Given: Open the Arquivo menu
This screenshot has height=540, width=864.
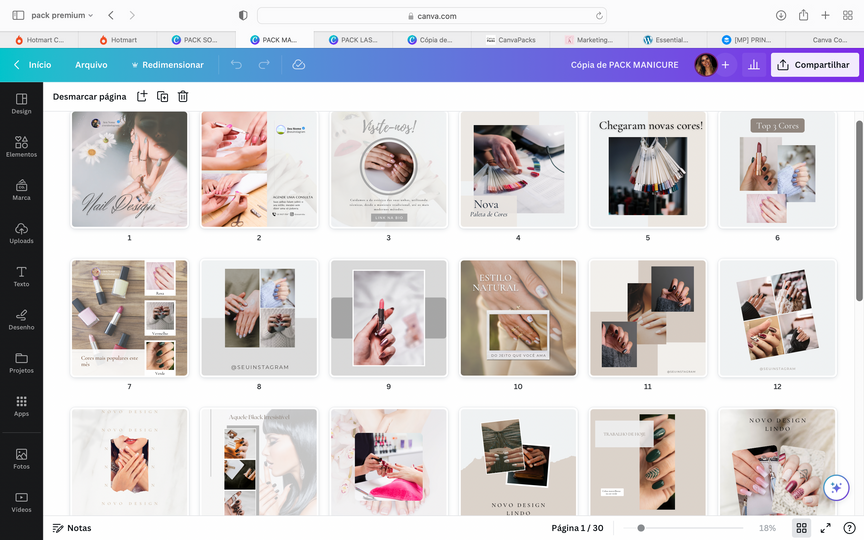Looking at the screenshot, I should [x=91, y=65].
